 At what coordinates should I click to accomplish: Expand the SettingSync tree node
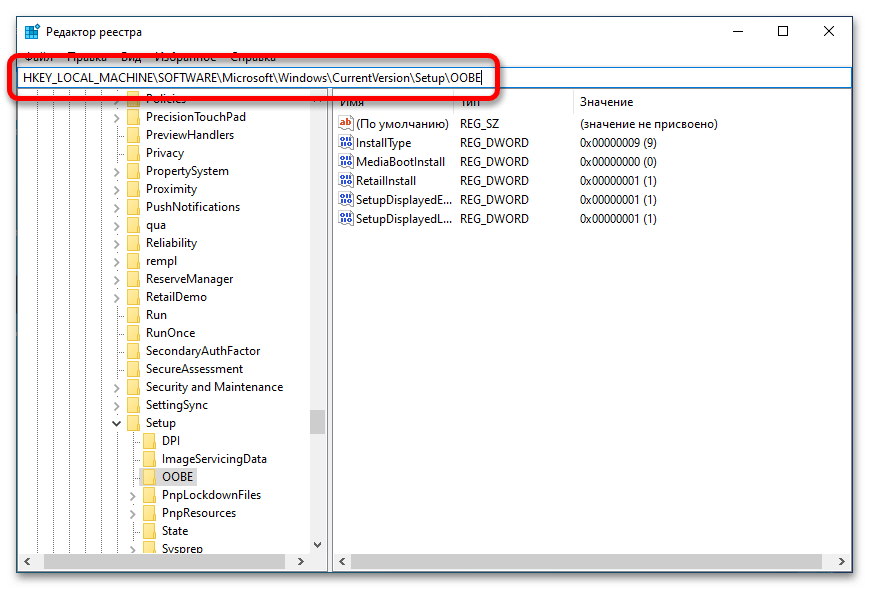(116, 406)
